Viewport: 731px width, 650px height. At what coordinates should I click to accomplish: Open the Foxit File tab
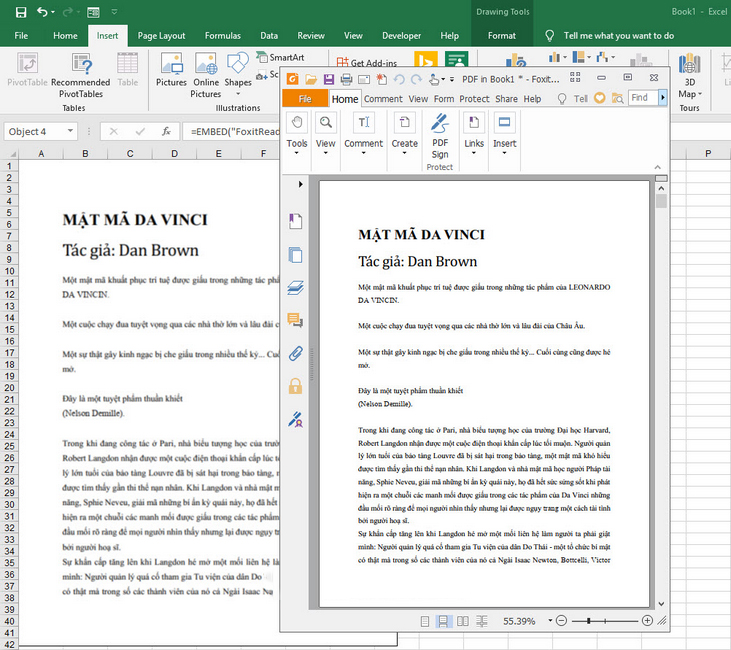pos(305,99)
